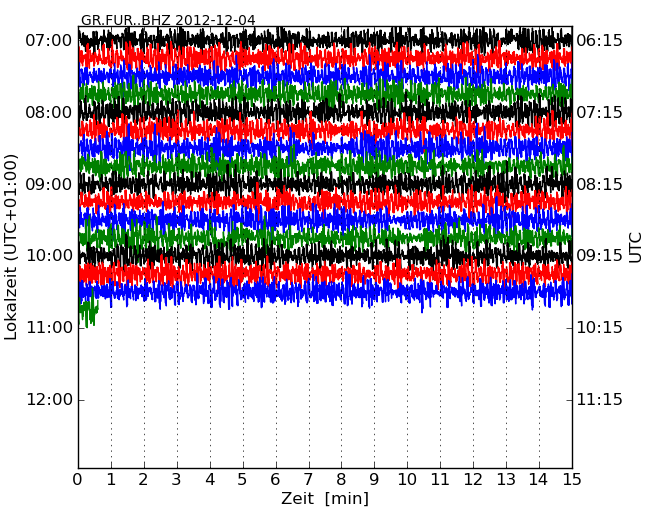Click the x-axis tick label 11

[440, 480]
